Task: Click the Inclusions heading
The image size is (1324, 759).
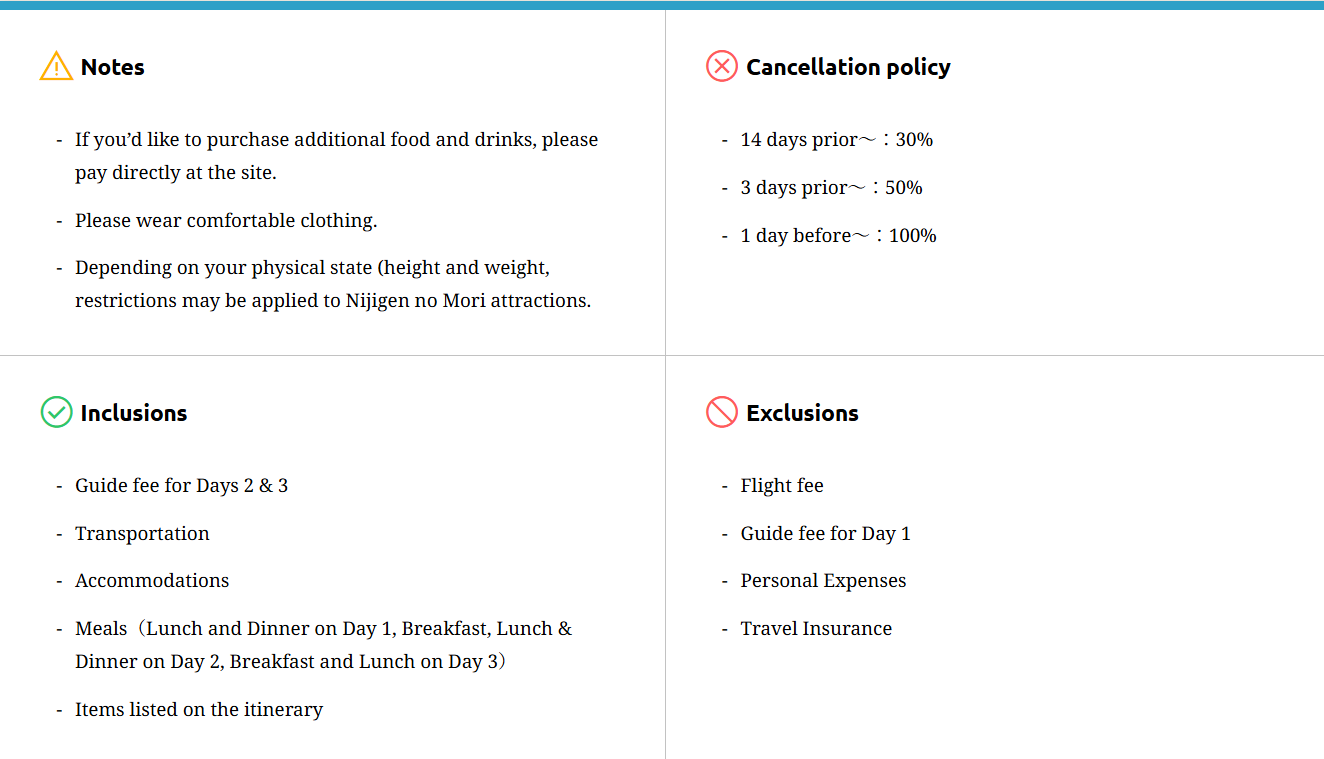Action: 133,413
